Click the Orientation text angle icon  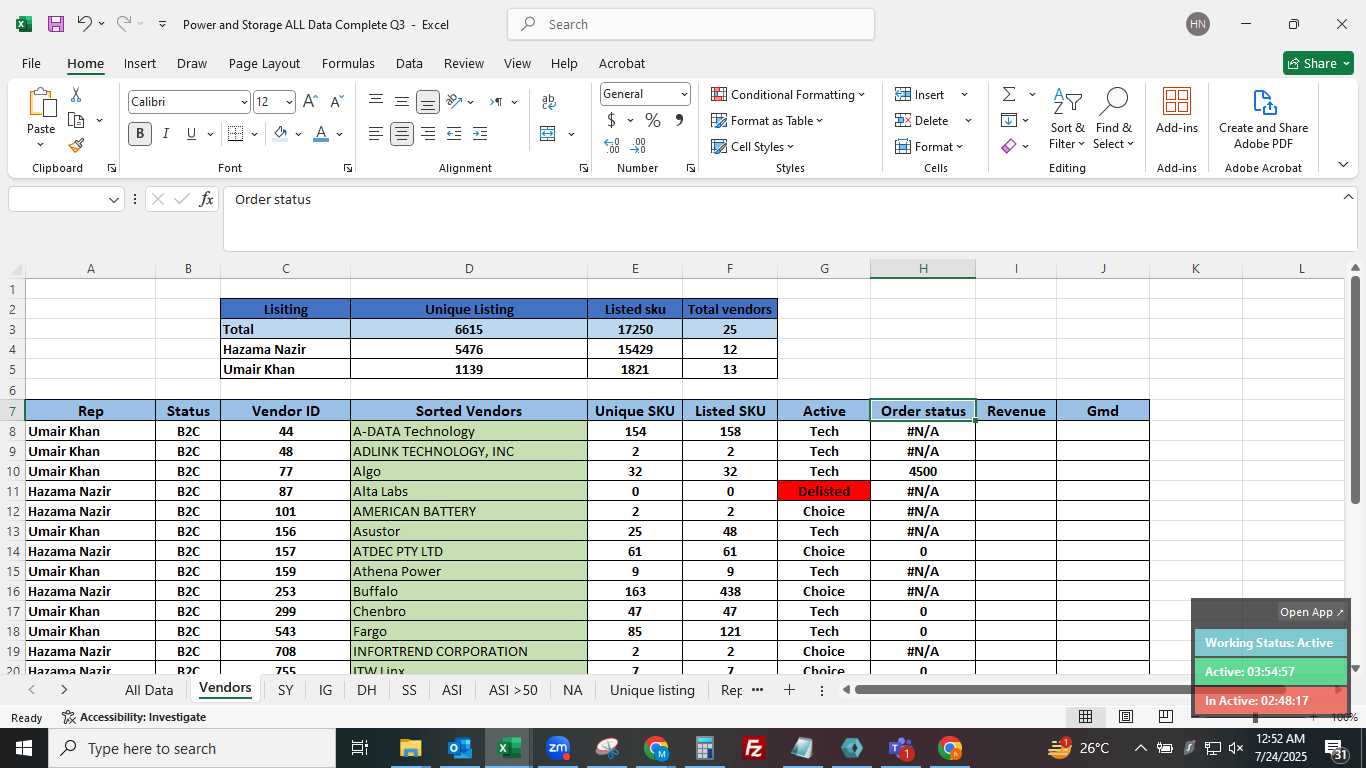pyautogui.click(x=454, y=101)
